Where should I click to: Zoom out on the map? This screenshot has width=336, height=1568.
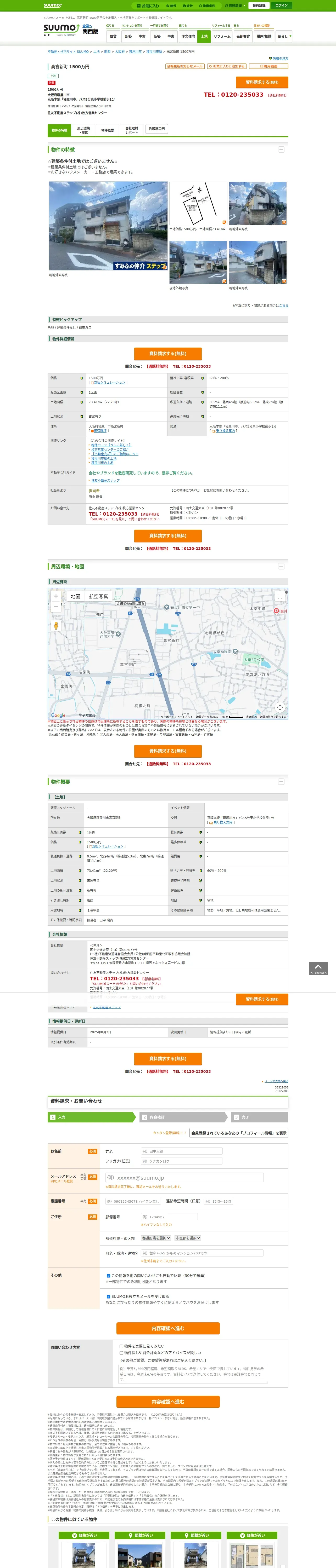(56, 606)
